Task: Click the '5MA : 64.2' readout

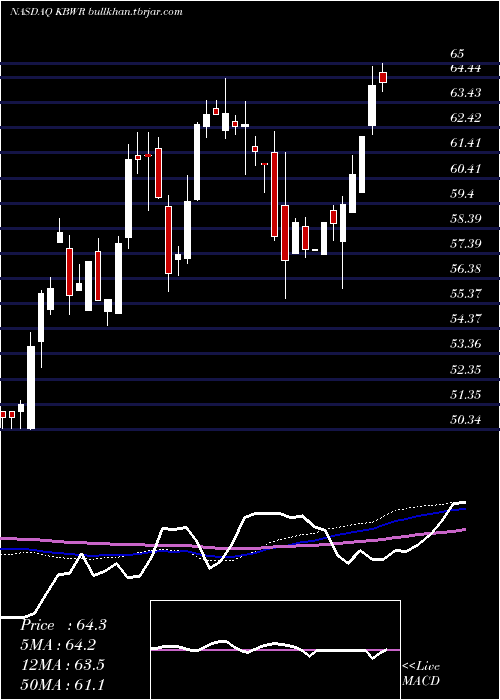Action: pos(59,645)
